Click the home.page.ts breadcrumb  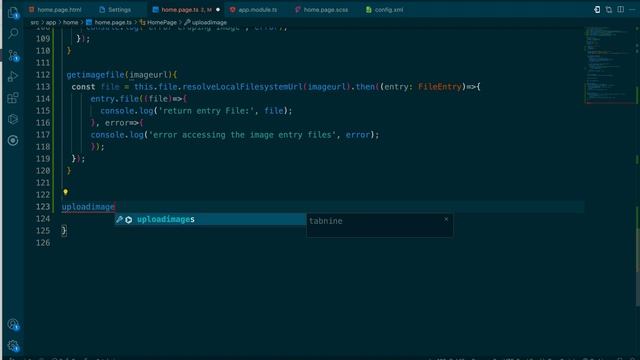pyautogui.click(x=109, y=22)
